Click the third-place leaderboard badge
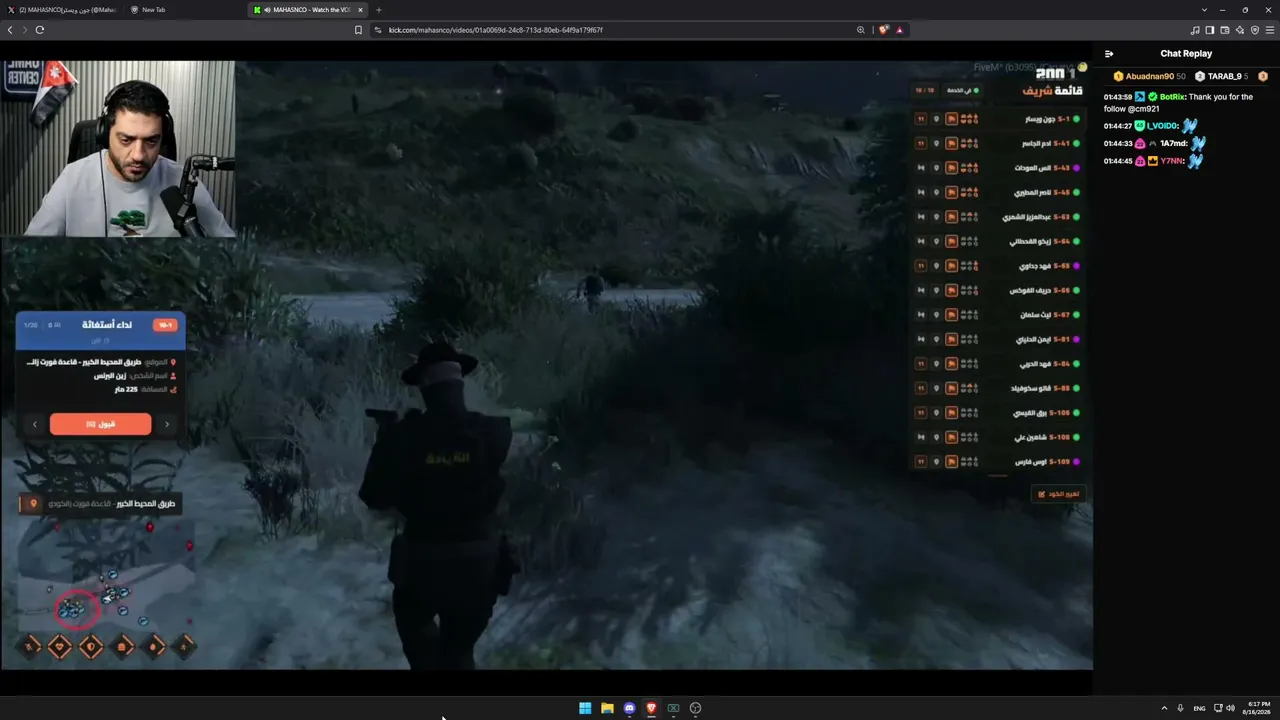Viewport: 1280px width, 720px height. (1263, 76)
